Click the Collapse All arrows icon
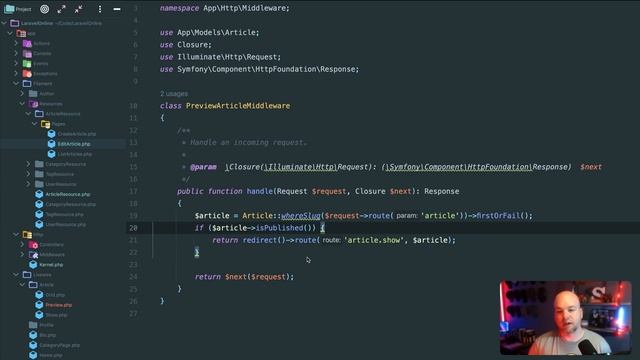The width and height of the screenshot is (640, 360). click(78, 9)
